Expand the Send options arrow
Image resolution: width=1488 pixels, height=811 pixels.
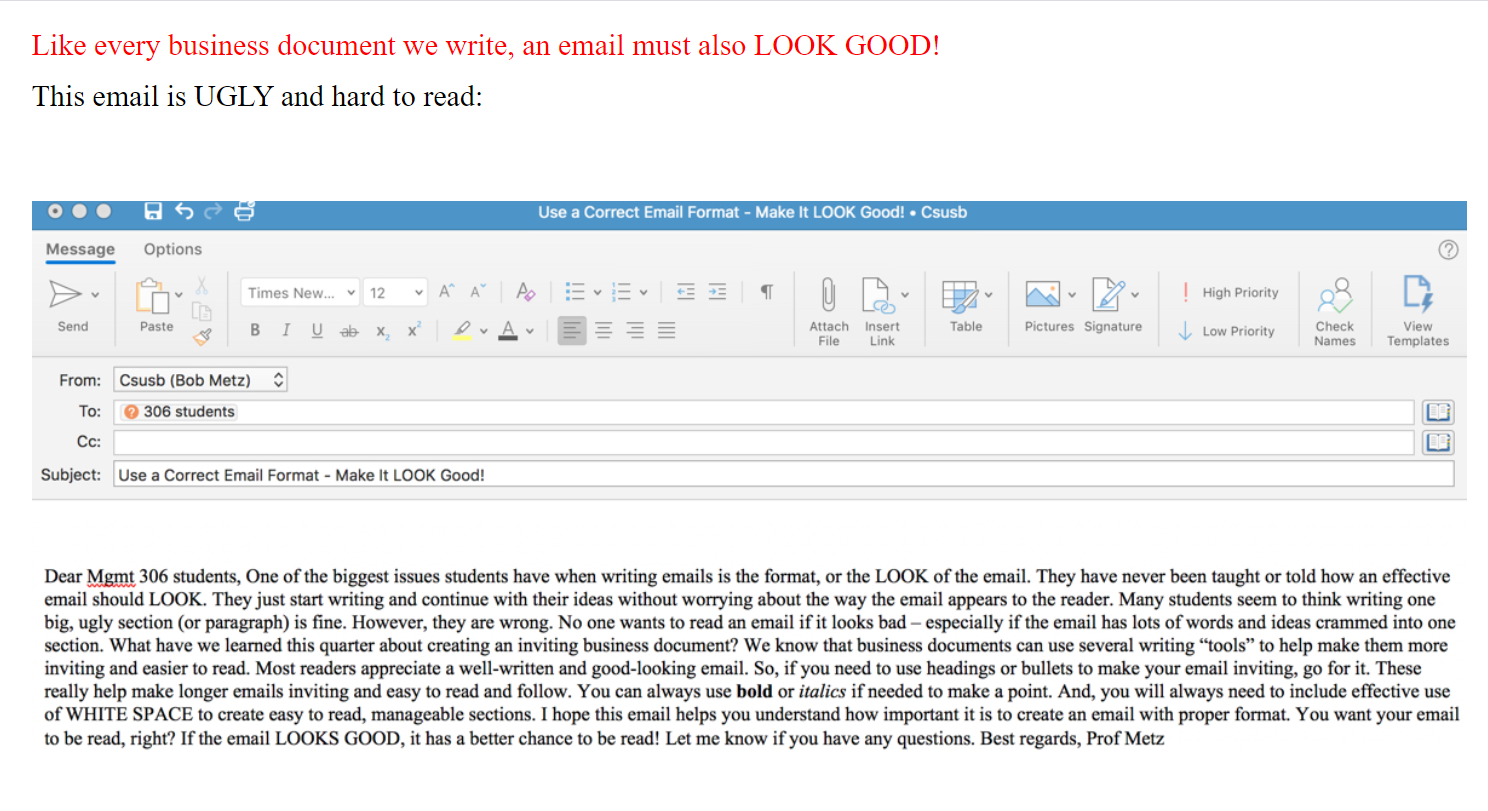click(95, 295)
